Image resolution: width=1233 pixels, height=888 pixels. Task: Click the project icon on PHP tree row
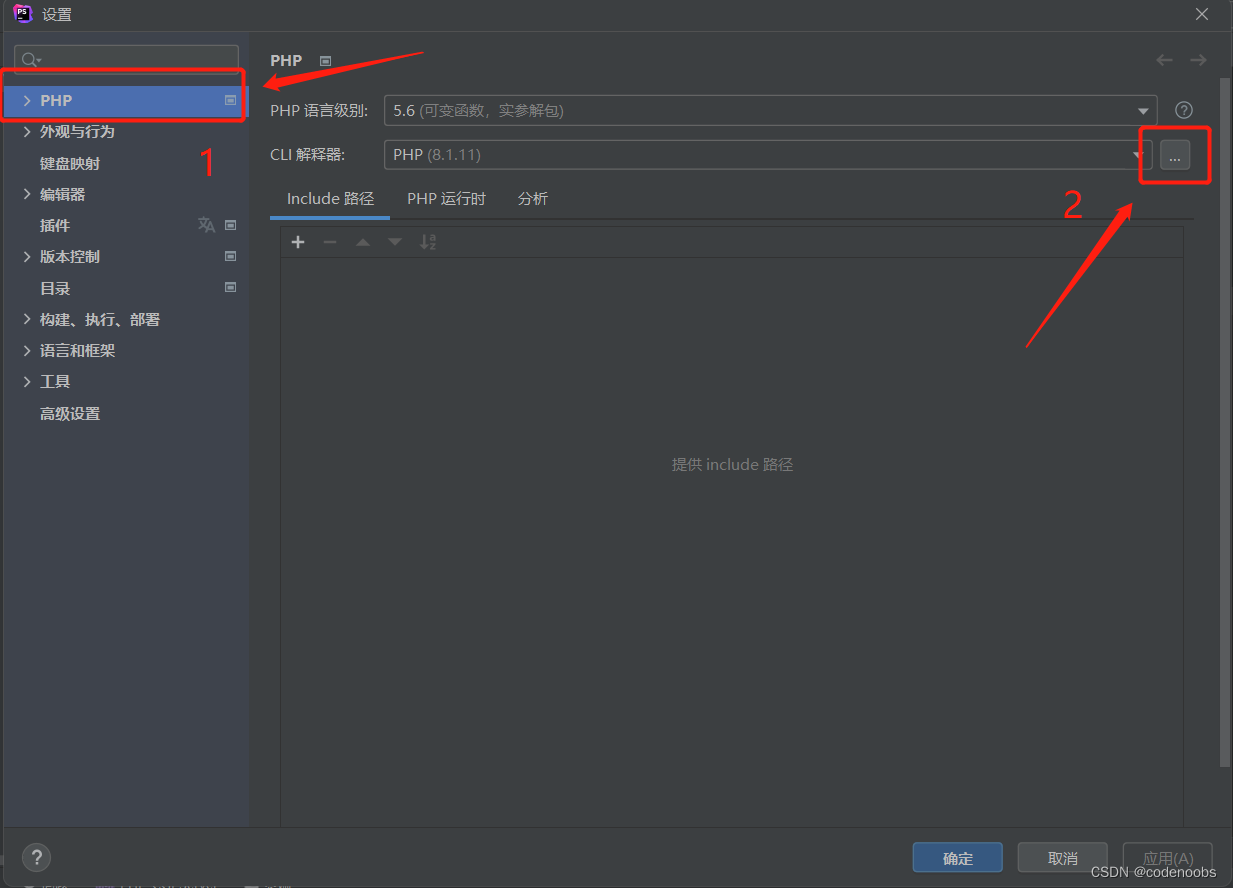click(x=230, y=100)
